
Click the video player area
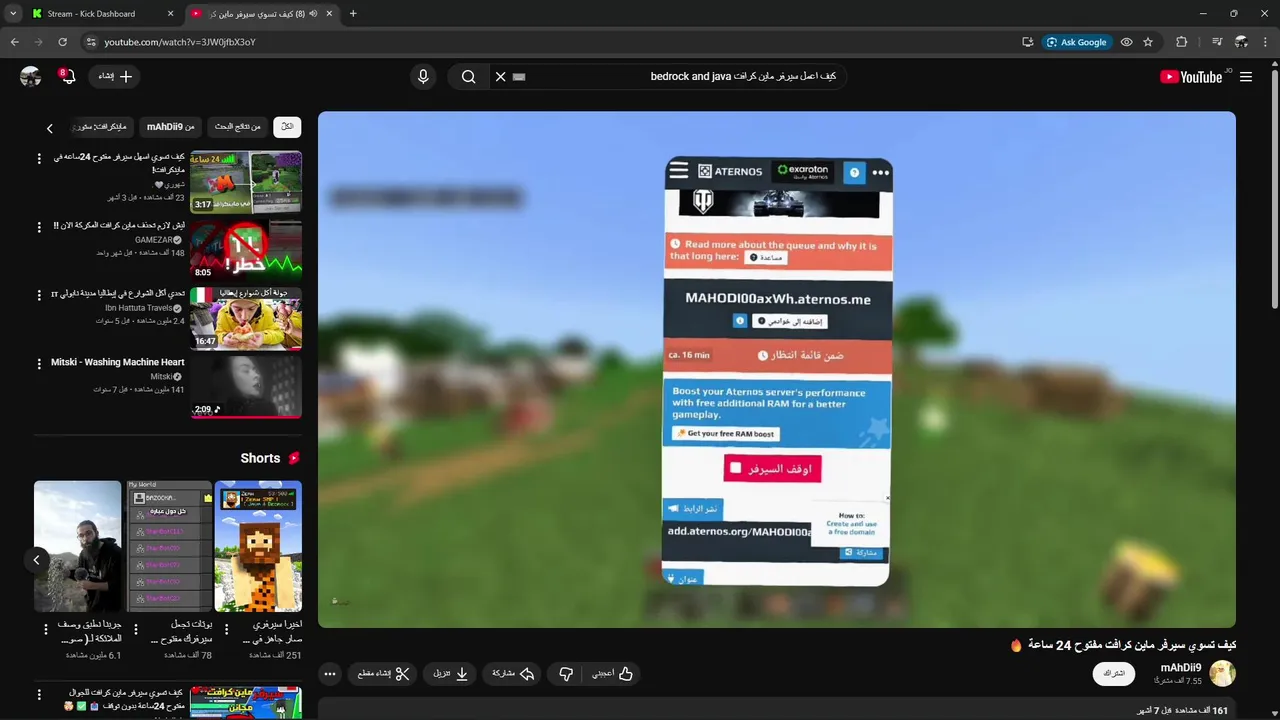click(x=777, y=369)
